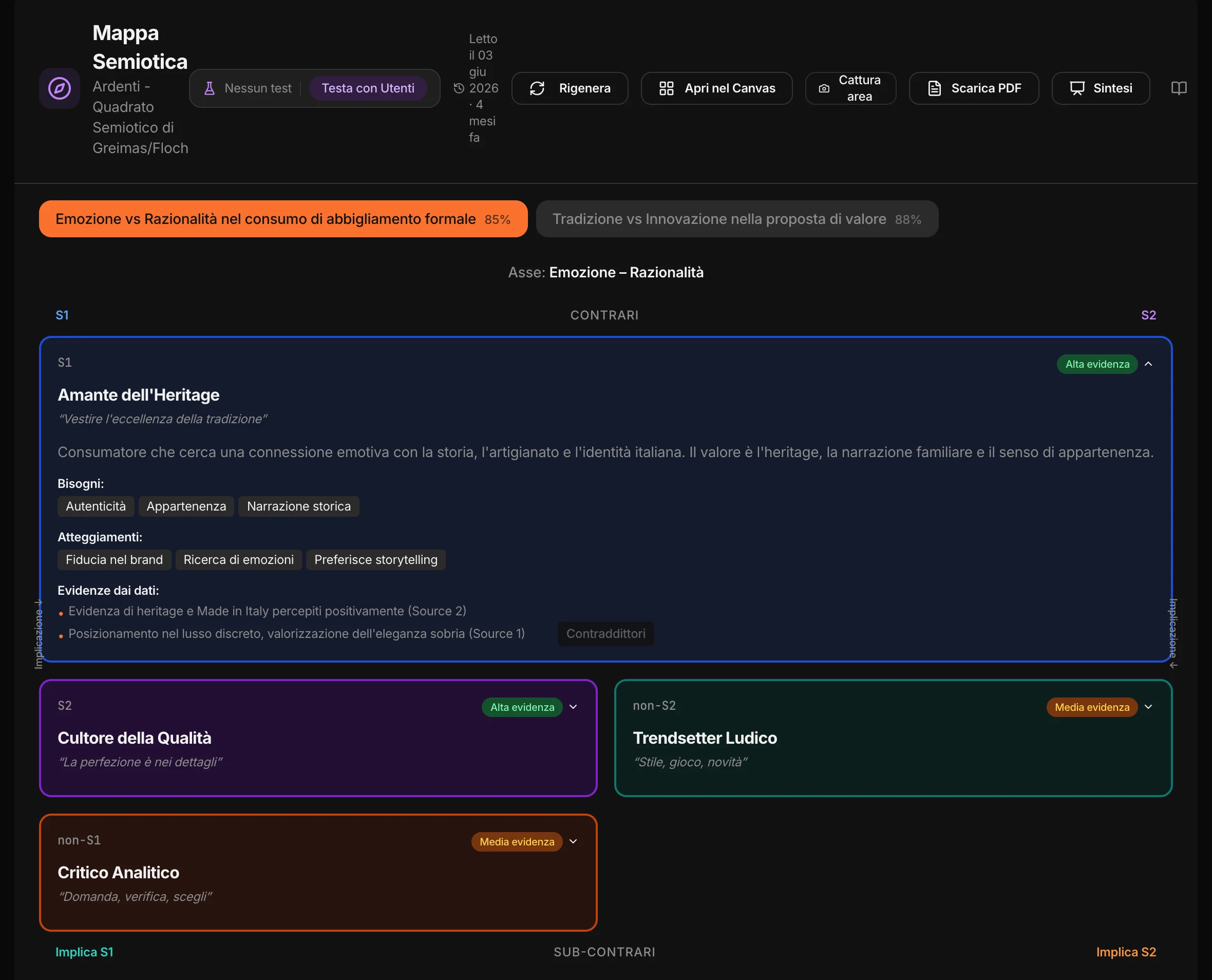Expand the Cultore della Qualità card
1212x980 pixels.
tap(573, 707)
